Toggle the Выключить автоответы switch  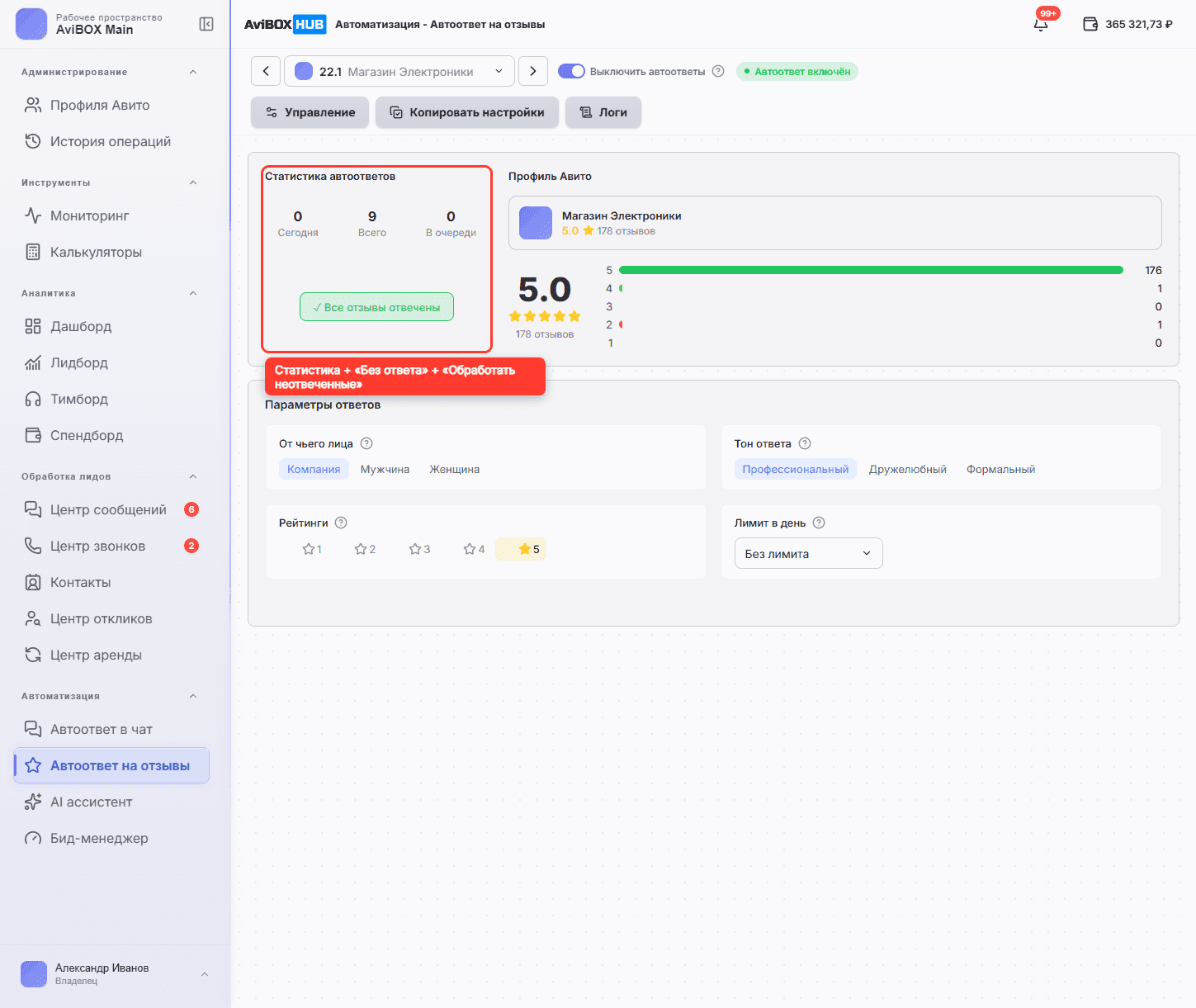coord(571,71)
